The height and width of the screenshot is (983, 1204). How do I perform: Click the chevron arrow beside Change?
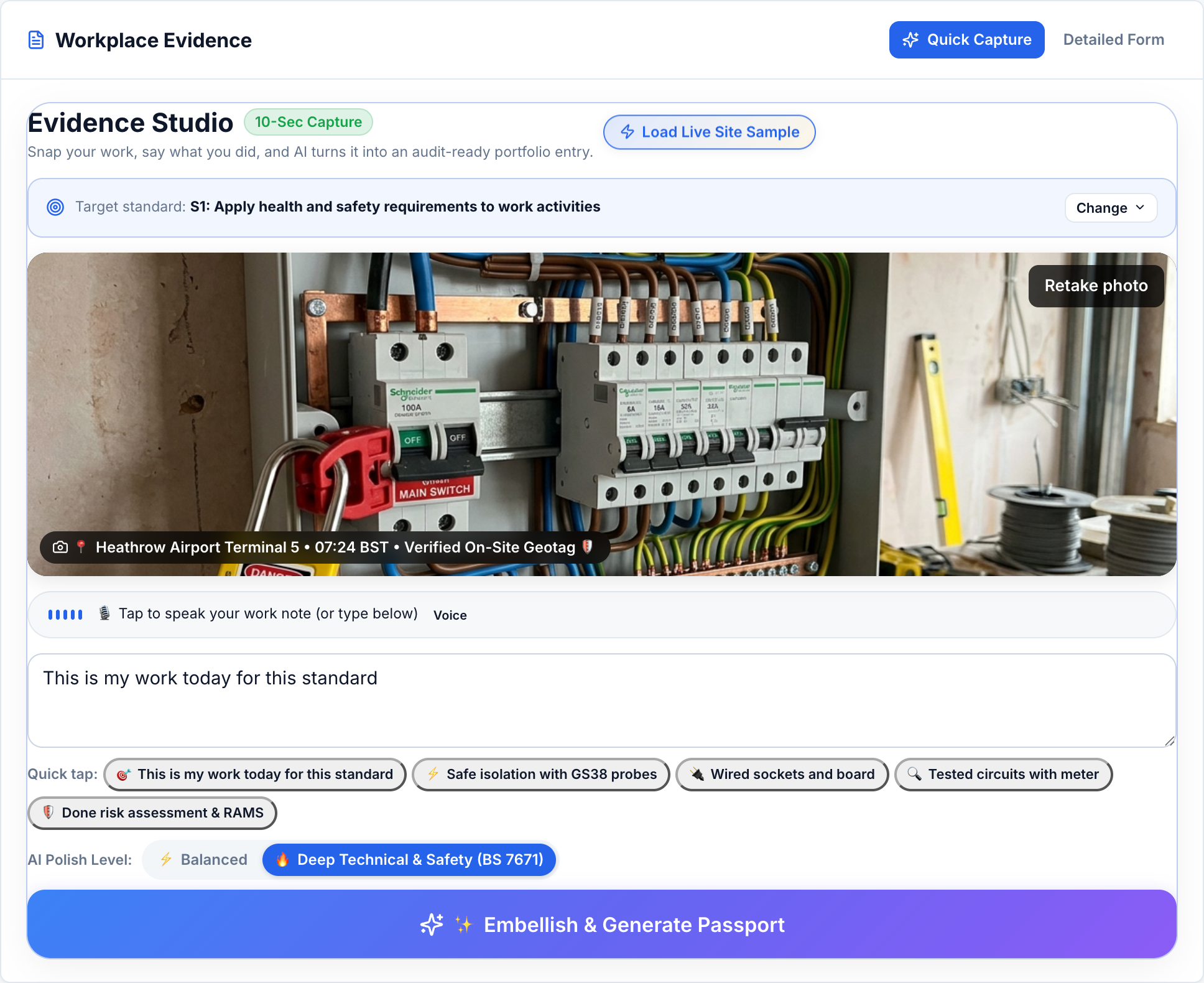click(1140, 208)
